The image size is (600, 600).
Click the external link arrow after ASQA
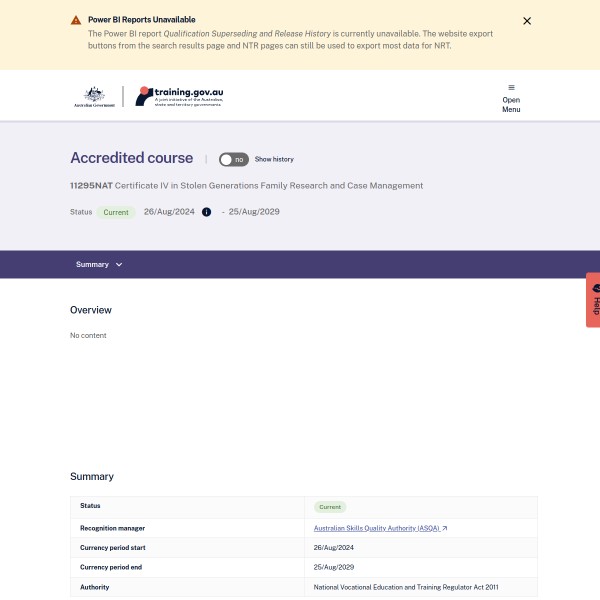pyautogui.click(x=445, y=528)
